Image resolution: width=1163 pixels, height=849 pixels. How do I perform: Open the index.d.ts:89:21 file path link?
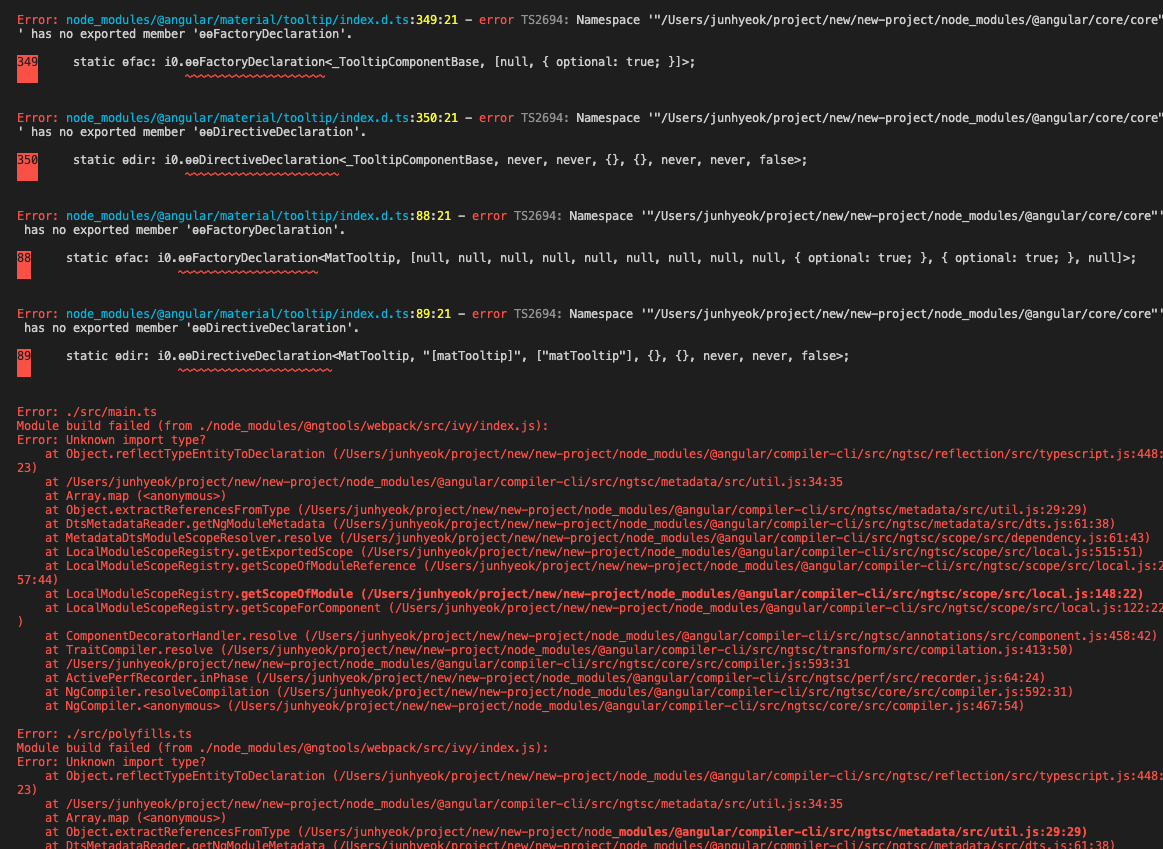tap(258, 314)
